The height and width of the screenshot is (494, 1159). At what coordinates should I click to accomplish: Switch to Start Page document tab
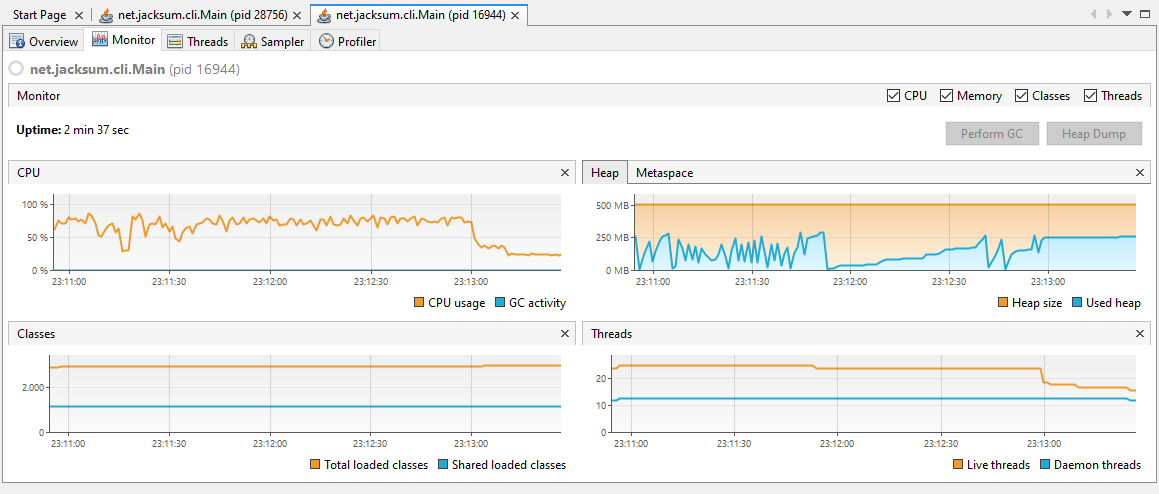pos(39,15)
